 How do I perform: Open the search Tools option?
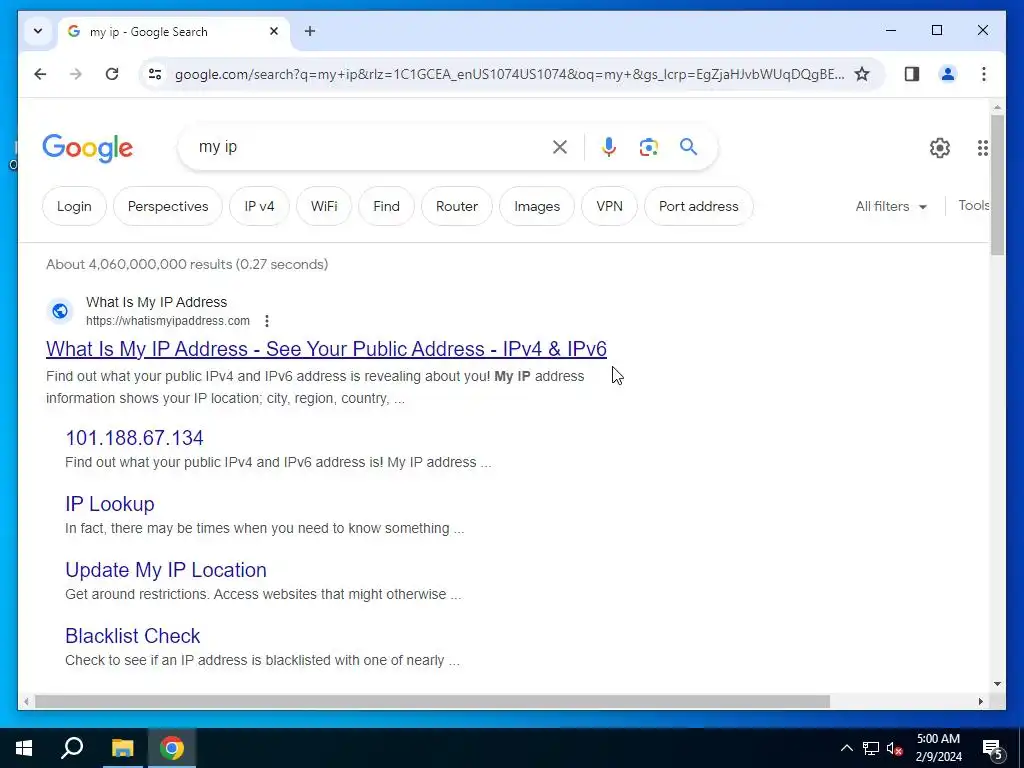pyautogui.click(x=974, y=206)
